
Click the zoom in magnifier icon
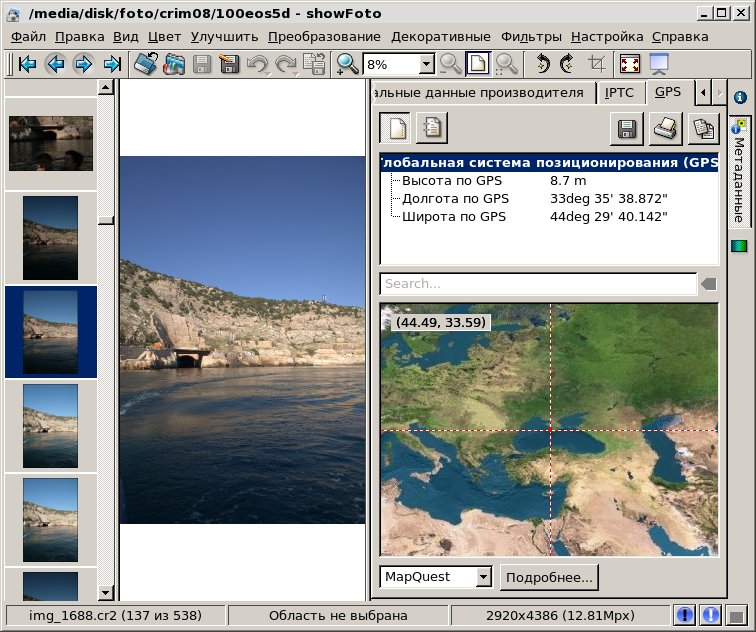tap(347, 64)
